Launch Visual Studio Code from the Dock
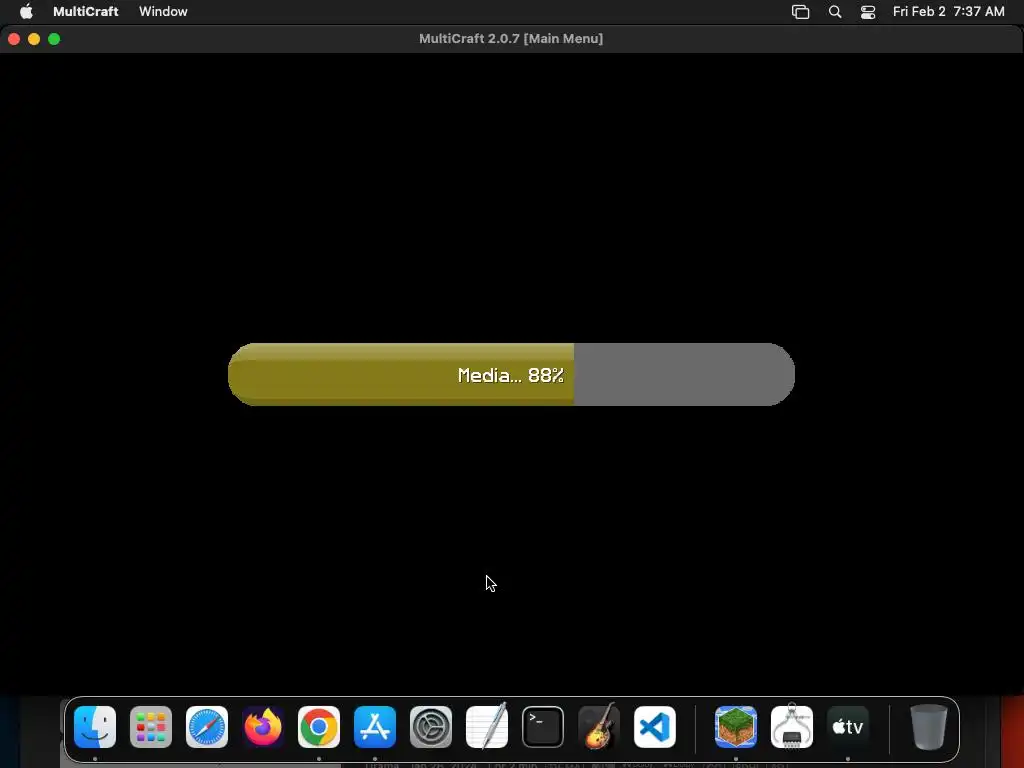The image size is (1024, 768). pyautogui.click(x=655, y=727)
